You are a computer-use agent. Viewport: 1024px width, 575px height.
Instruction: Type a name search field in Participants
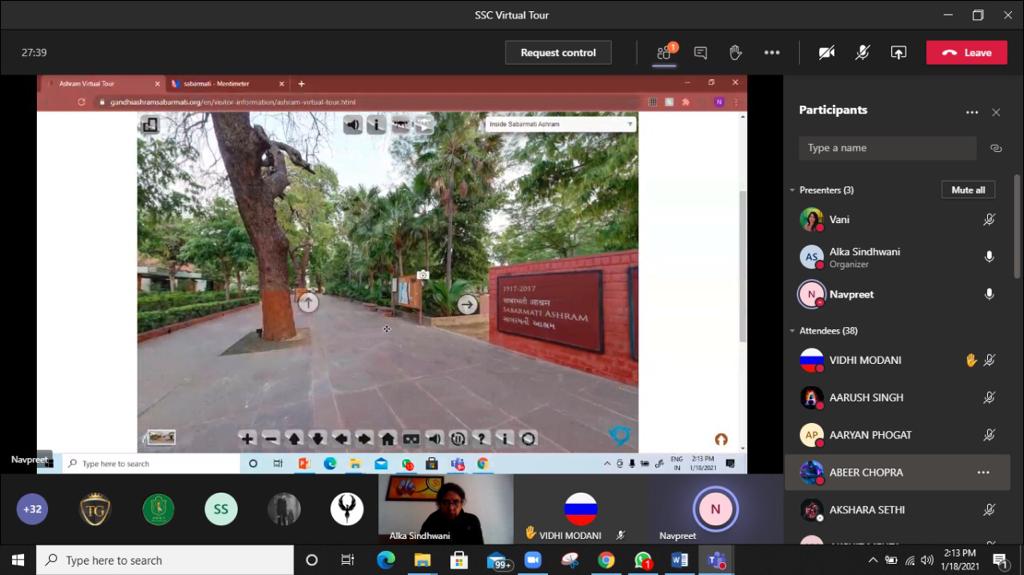pos(887,148)
